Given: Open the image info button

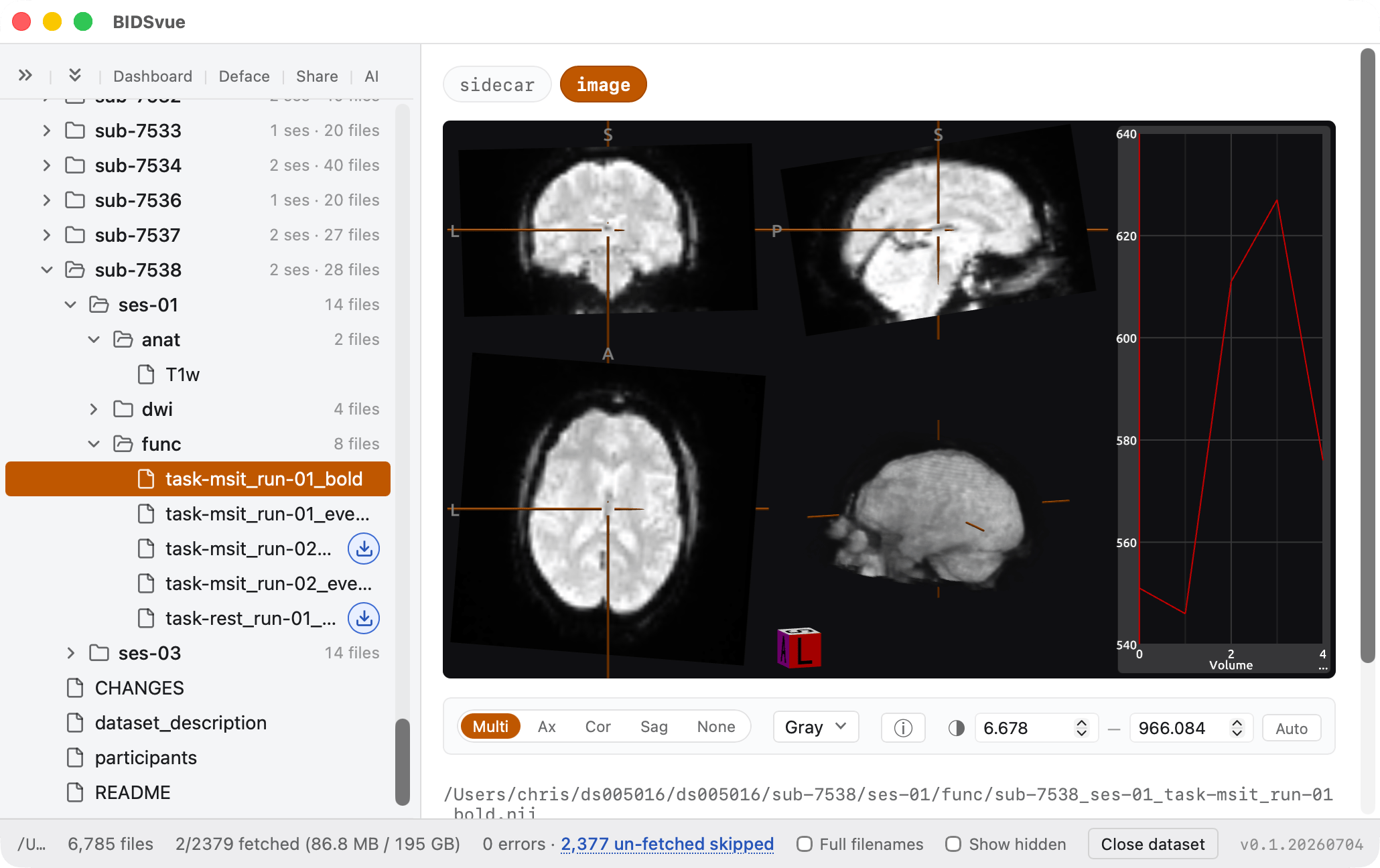Looking at the screenshot, I should tap(903, 728).
